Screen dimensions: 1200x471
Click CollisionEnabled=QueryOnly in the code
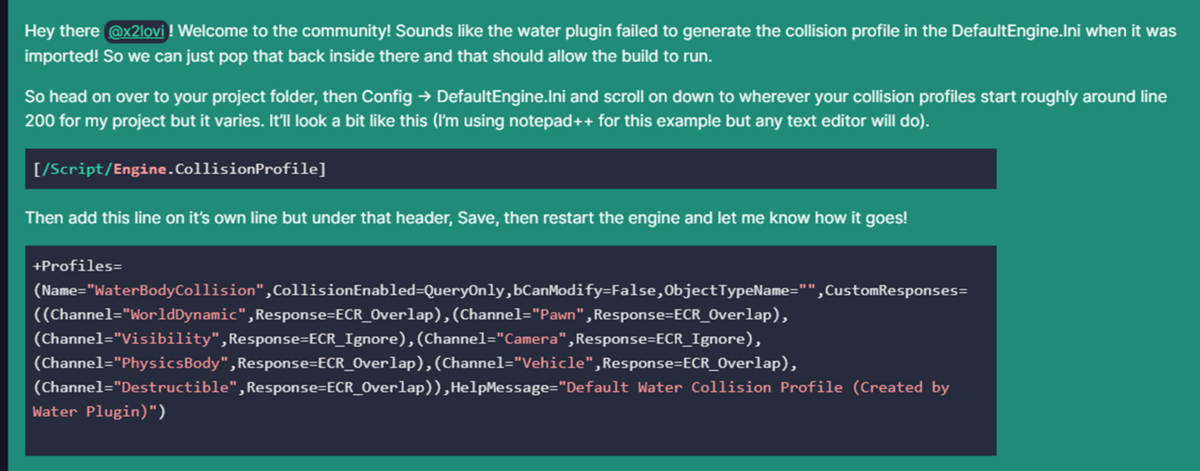tap(390, 290)
